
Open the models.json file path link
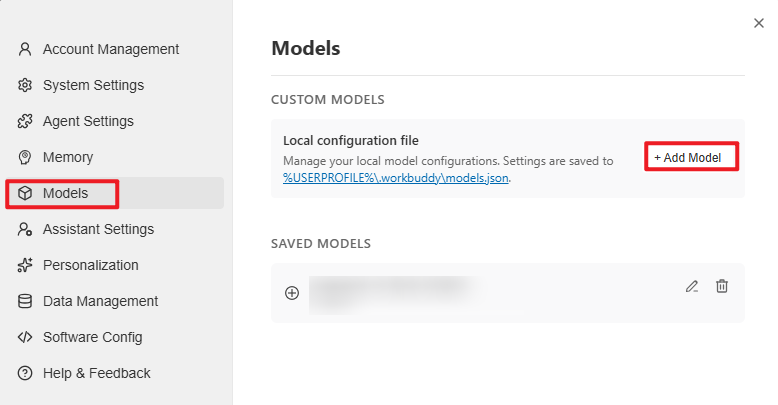(395, 178)
